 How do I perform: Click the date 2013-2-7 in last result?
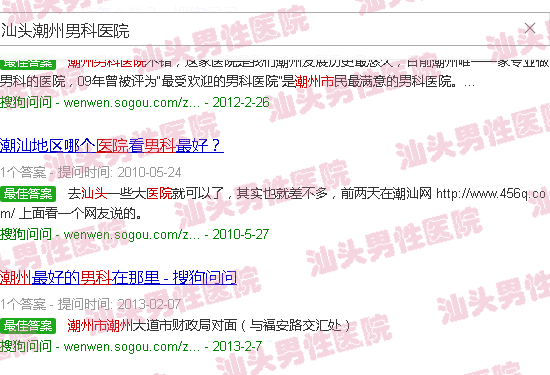point(237,346)
